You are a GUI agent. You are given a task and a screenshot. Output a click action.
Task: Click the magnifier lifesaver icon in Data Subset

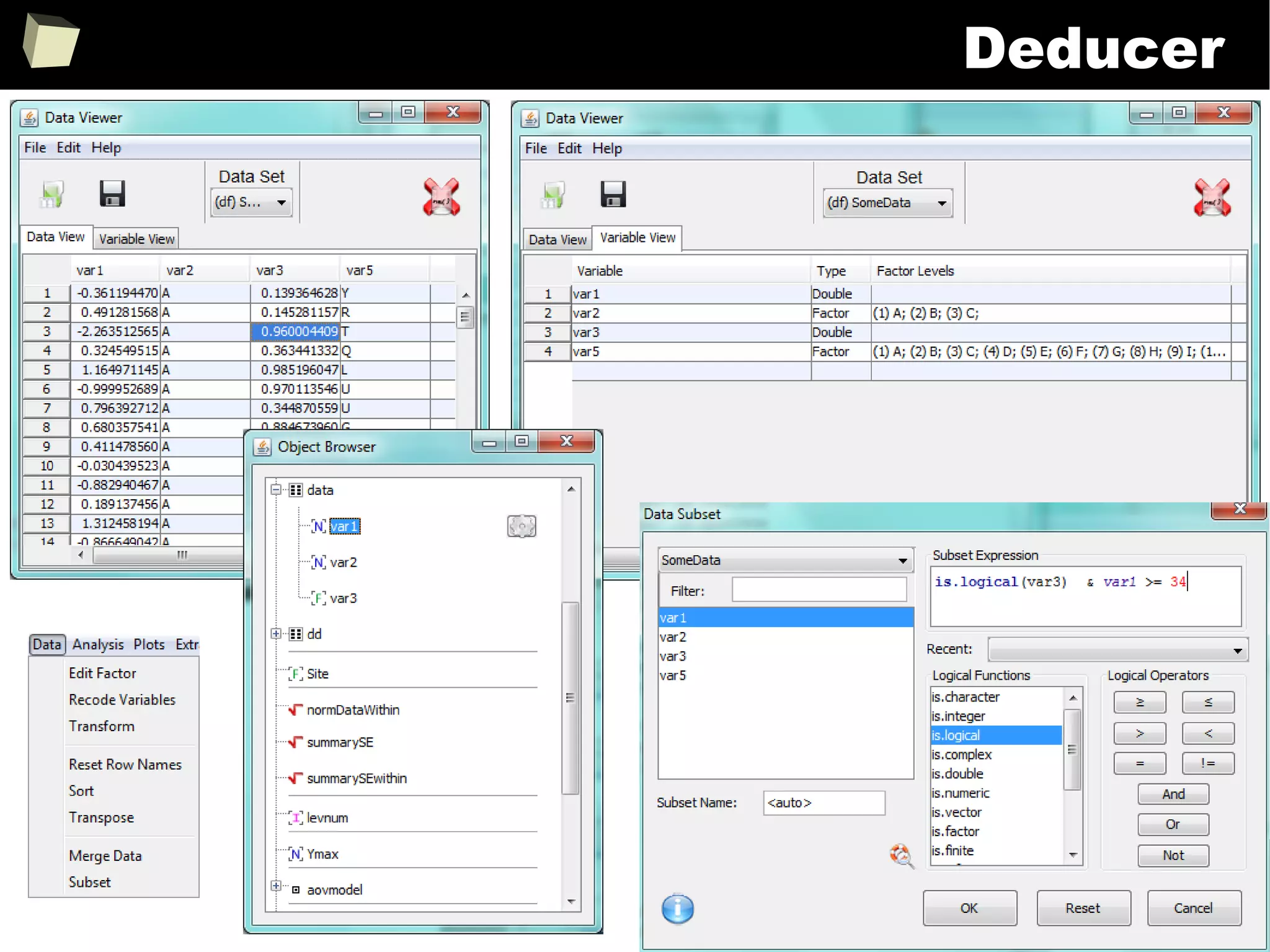902,855
